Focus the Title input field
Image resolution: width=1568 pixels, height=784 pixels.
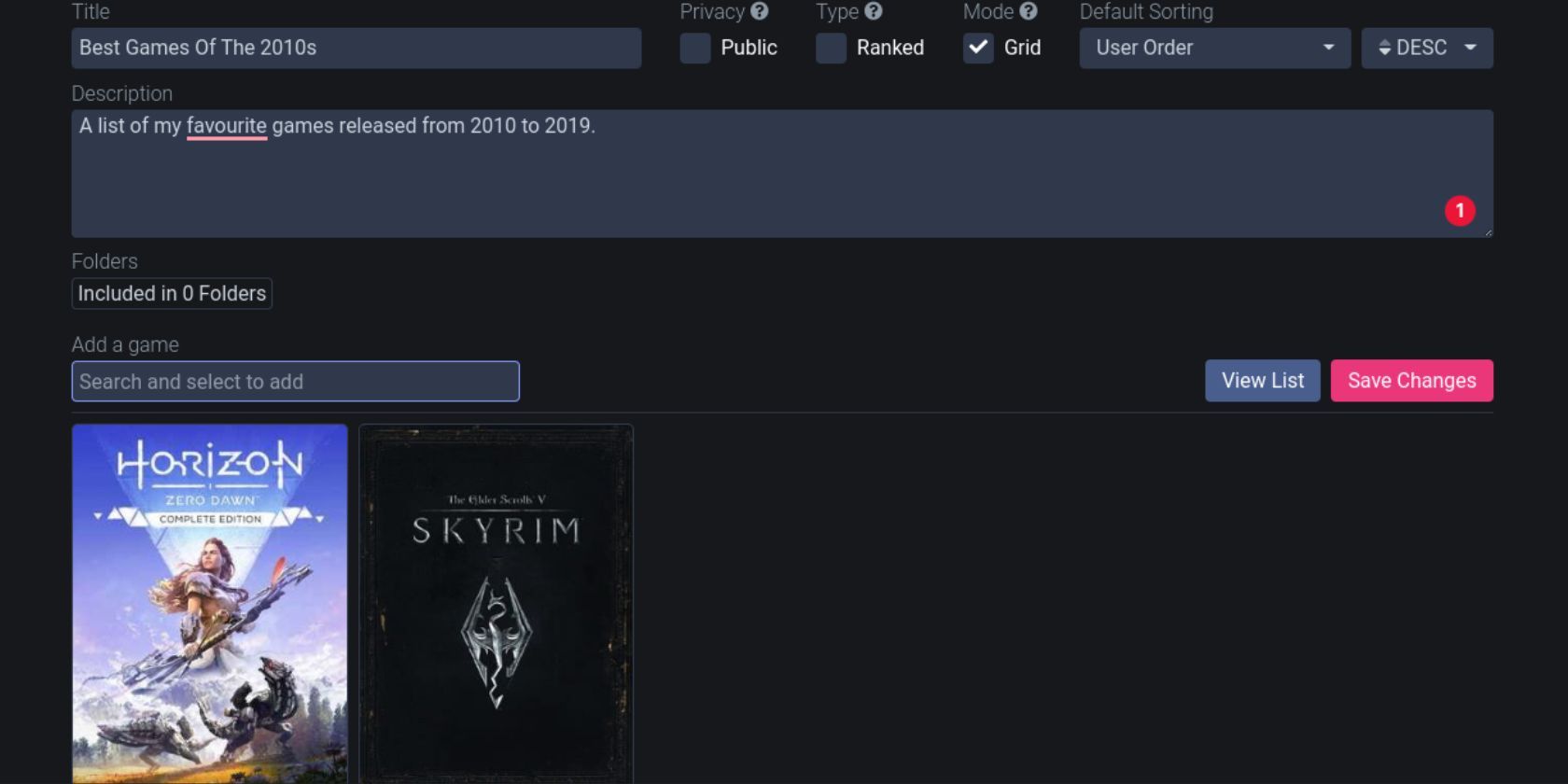pos(357,48)
